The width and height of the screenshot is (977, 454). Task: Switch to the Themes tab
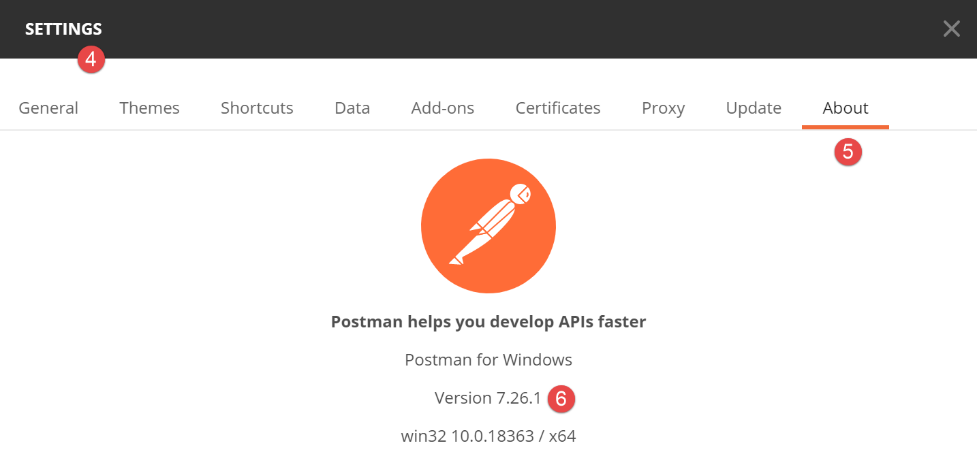pyautogui.click(x=149, y=108)
